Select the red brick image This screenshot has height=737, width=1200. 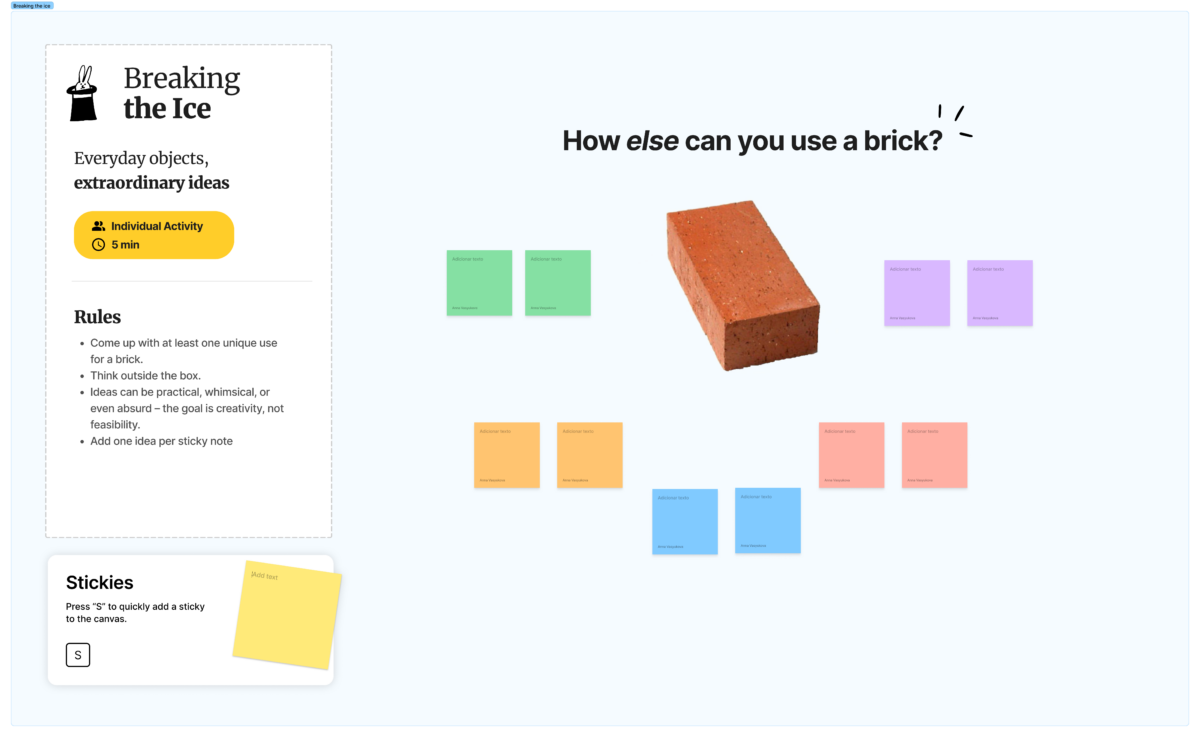tap(742, 287)
